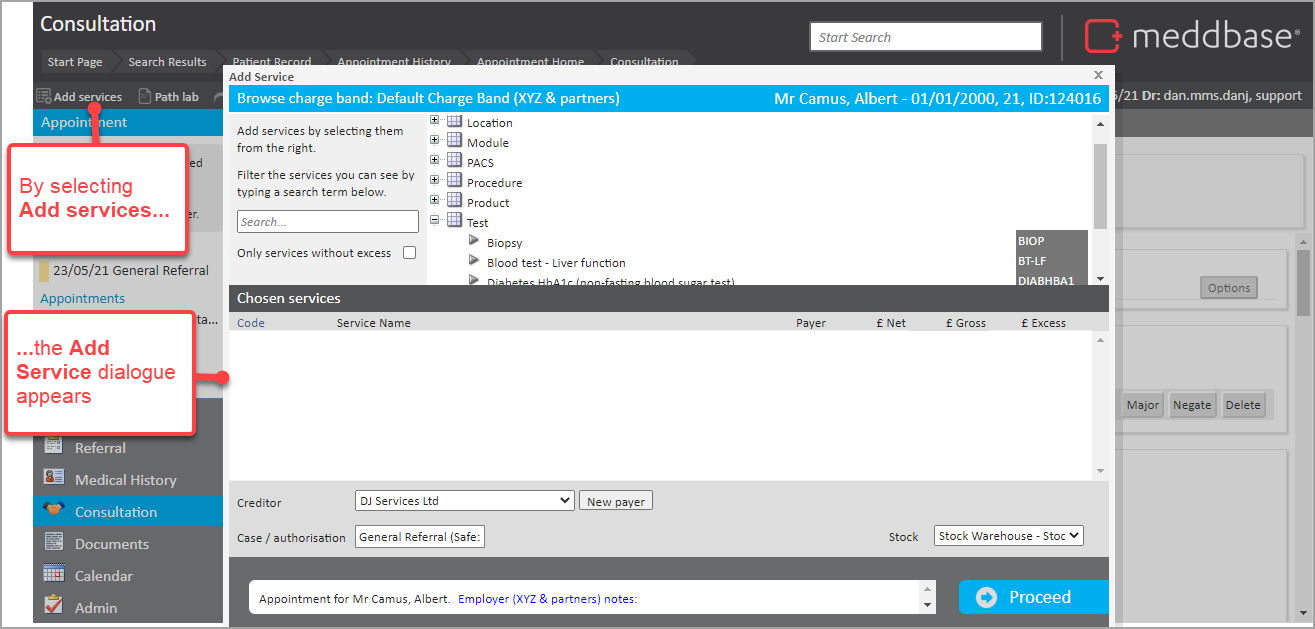Select the Documents sidebar icon

54,543
